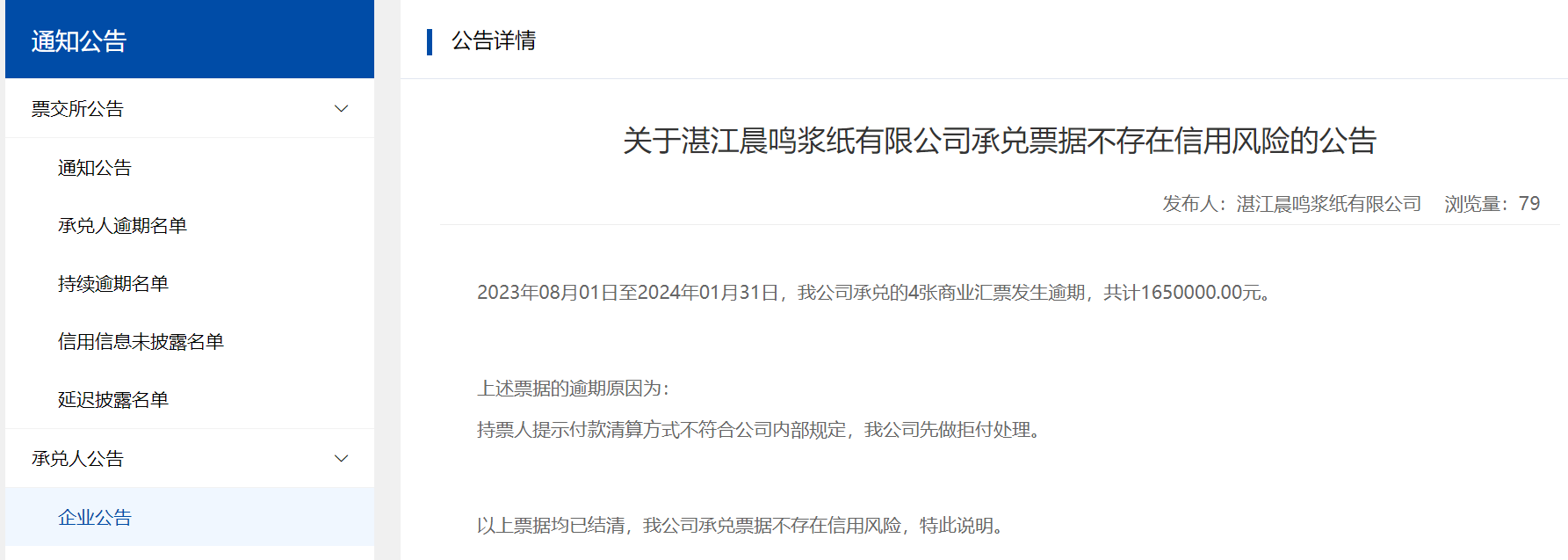Click the blue 通知公告 sidebar header
The width and height of the screenshot is (1568, 560).
[x=190, y=40]
